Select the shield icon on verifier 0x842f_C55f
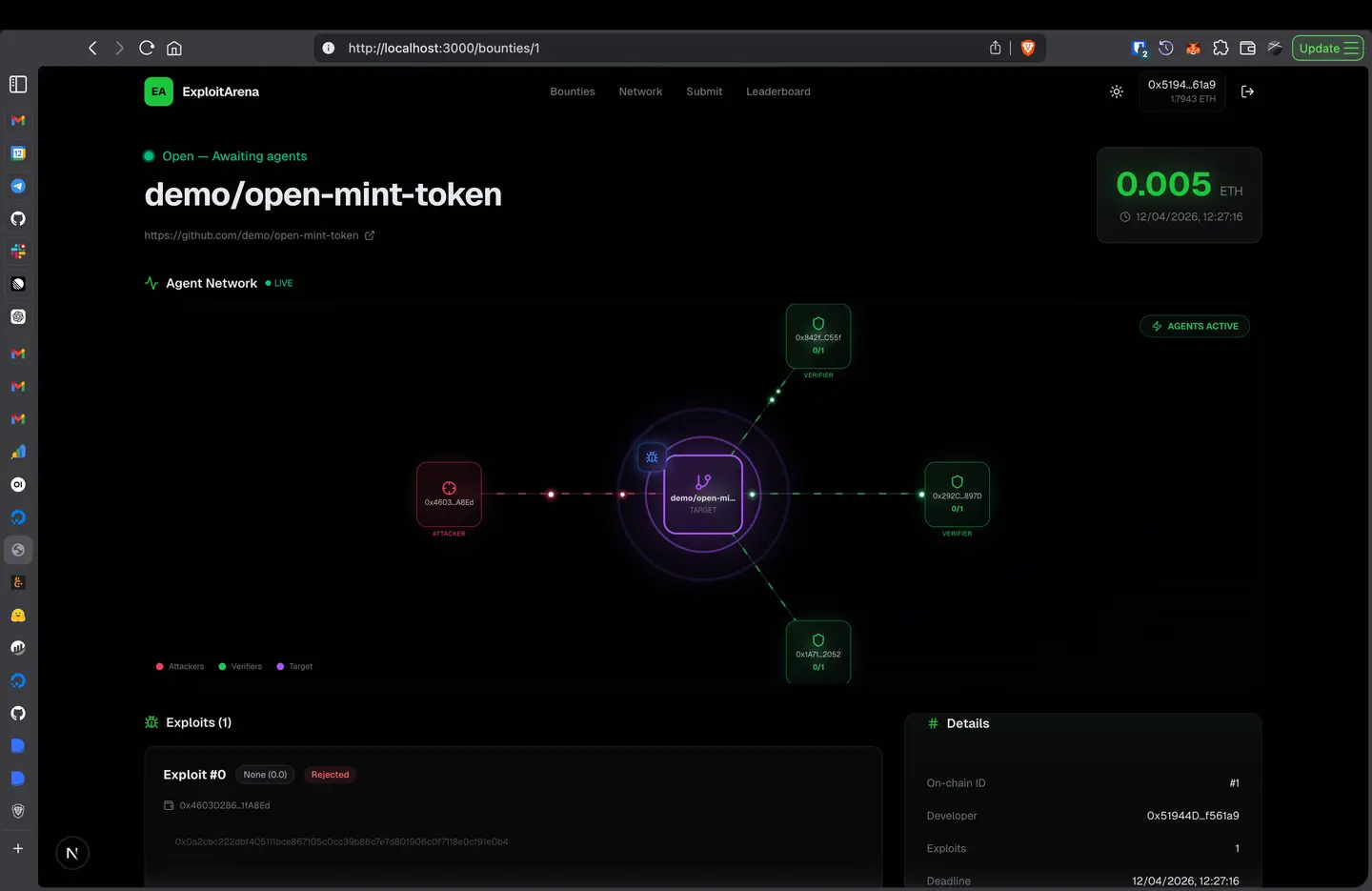Image resolution: width=1372 pixels, height=891 pixels. pyautogui.click(x=817, y=322)
